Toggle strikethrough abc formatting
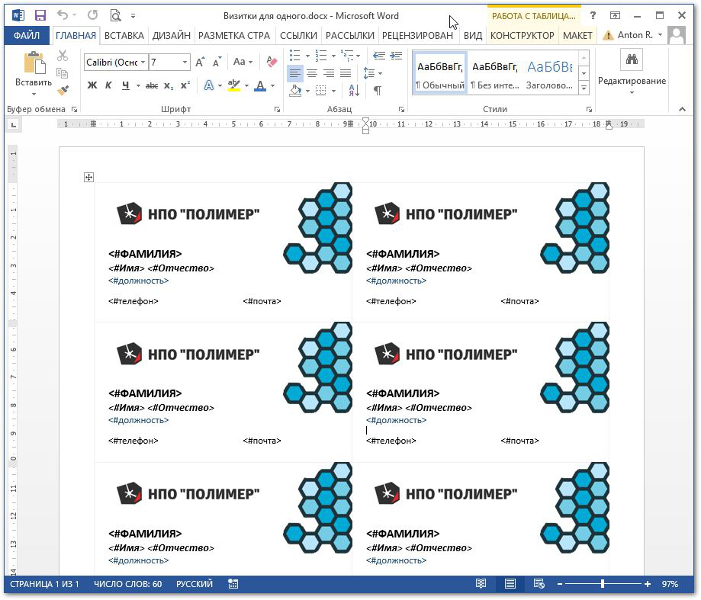The image size is (701, 600). [152, 85]
